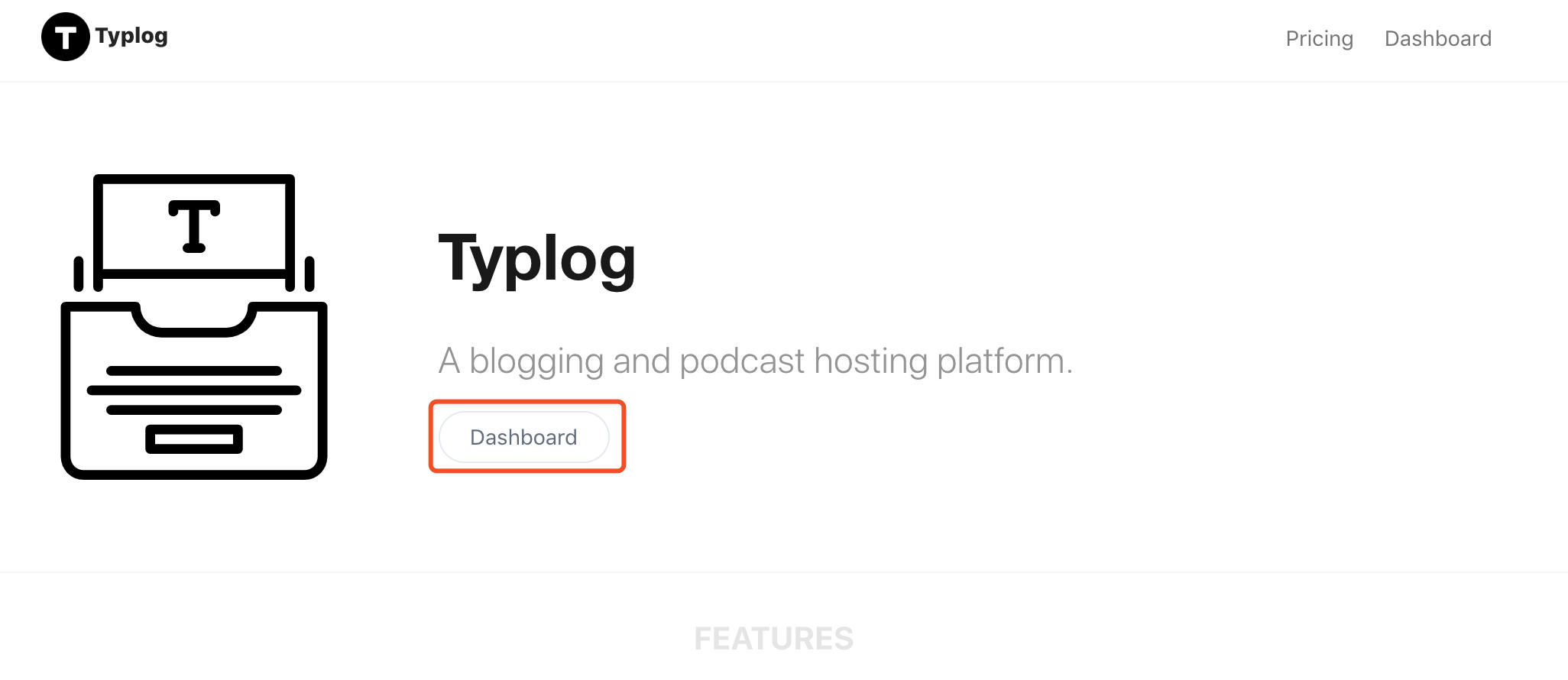Screen dimensions: 1568x680
Task: Click the white T inside the header logo
Action: [66, 37]
